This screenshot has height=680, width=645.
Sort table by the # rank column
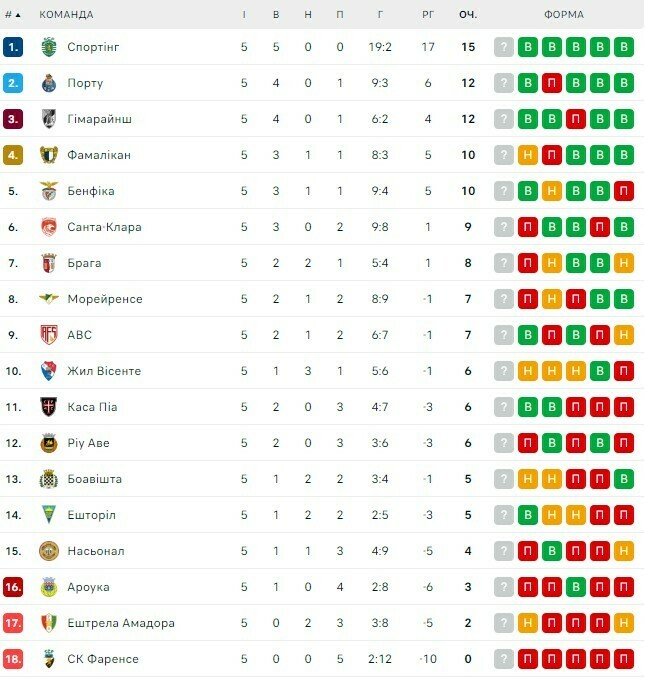(12, 15)
